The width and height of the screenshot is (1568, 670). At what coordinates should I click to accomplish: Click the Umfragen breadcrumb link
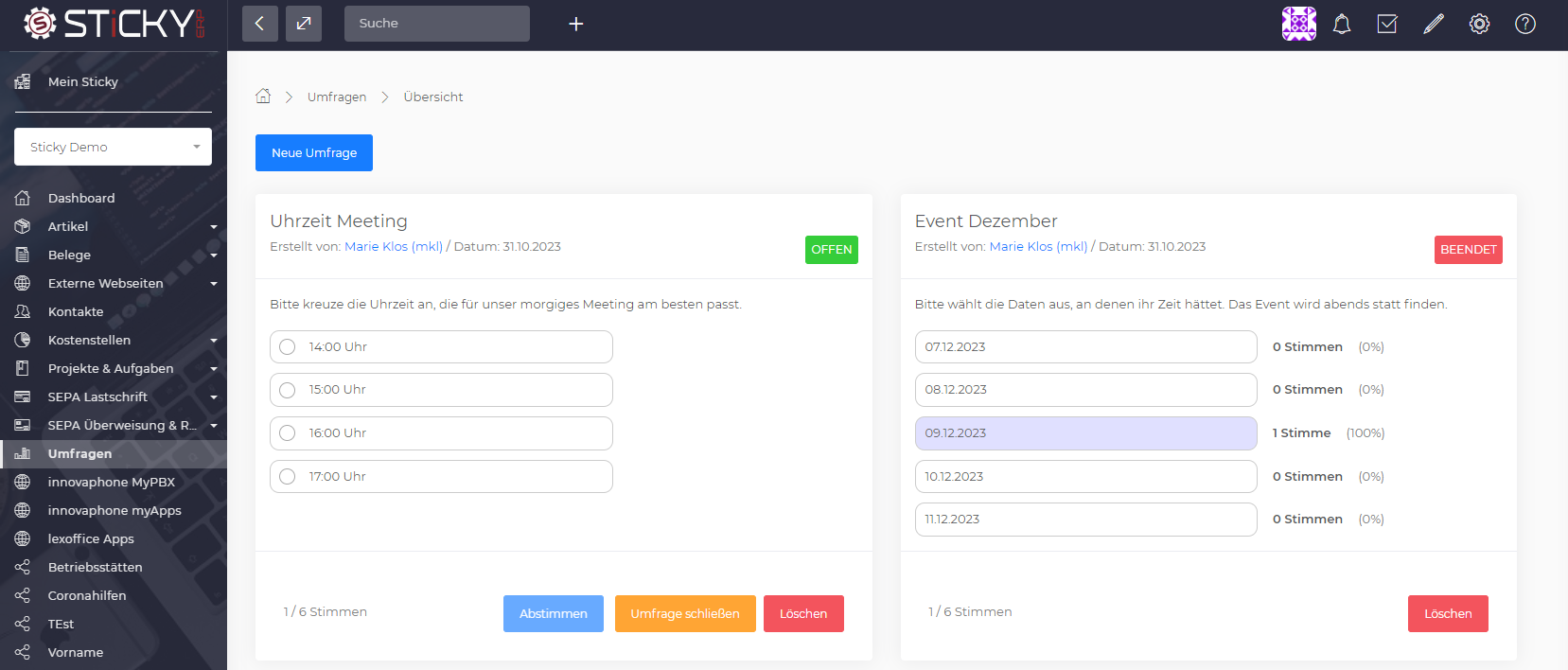337,97
